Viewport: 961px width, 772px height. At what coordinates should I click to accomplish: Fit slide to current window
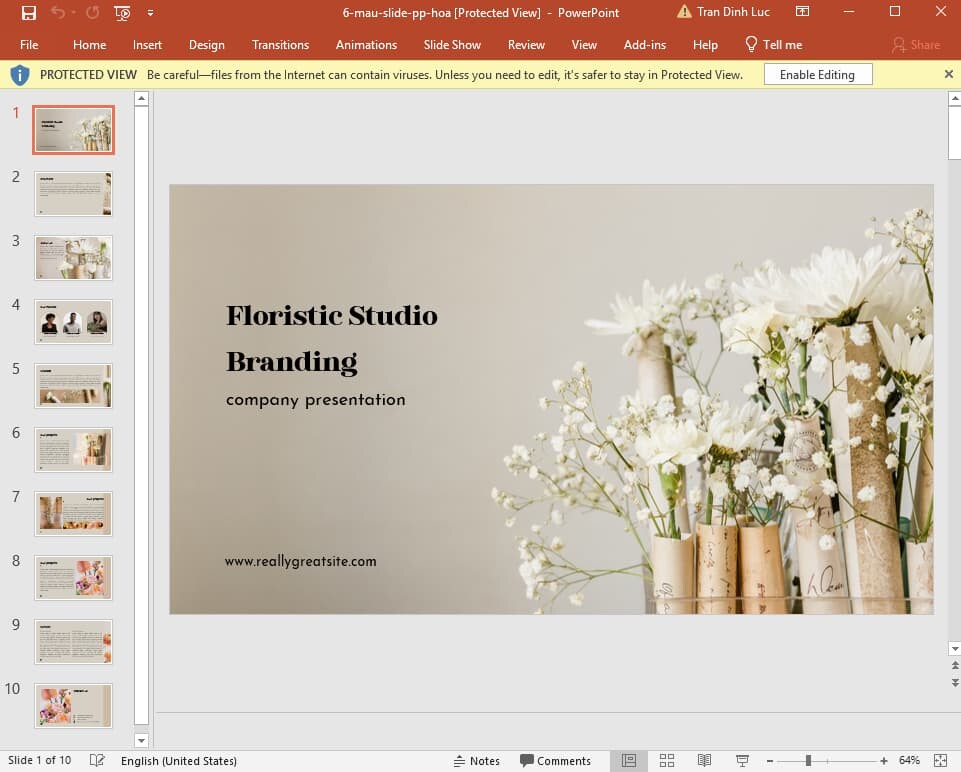pos(939,760)
